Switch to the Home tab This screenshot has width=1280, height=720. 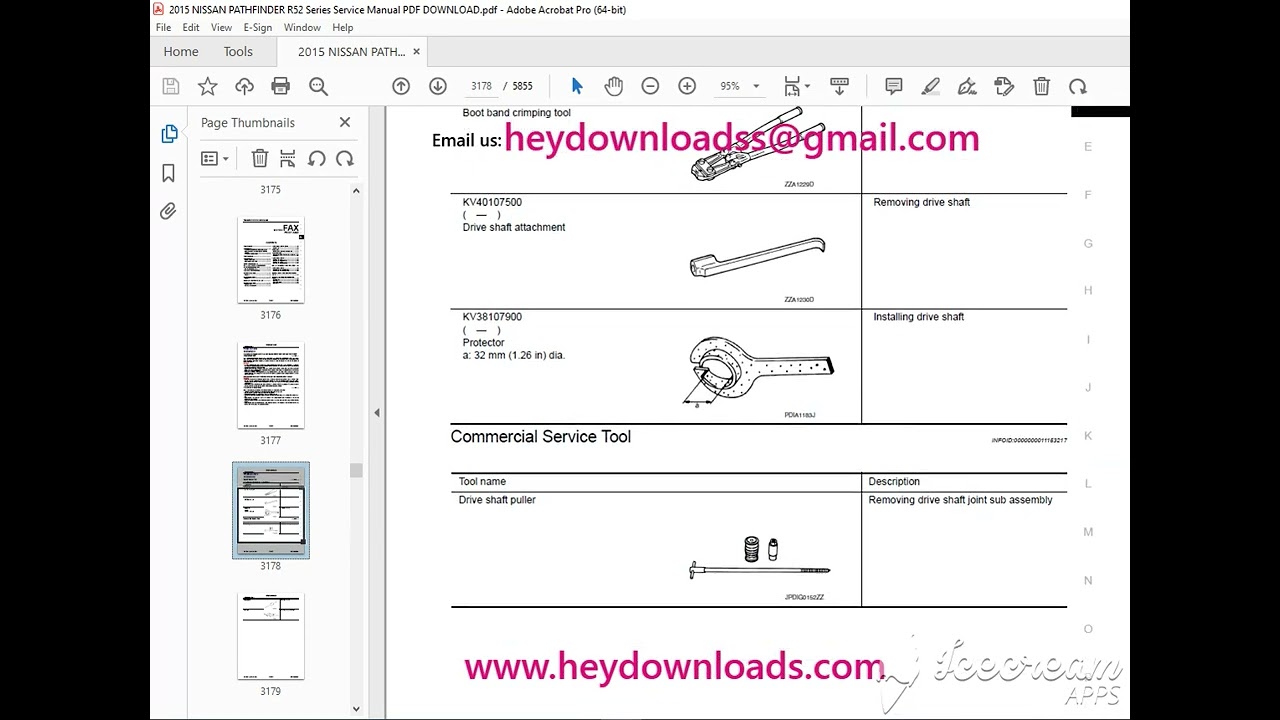pyautogui.click(x=181, y=52)
